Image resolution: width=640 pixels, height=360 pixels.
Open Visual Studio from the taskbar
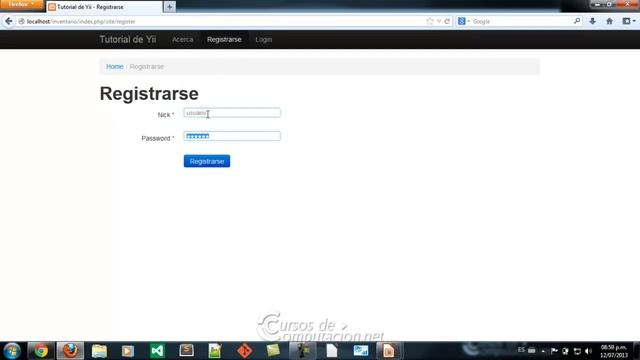click(x=157, y=351)
